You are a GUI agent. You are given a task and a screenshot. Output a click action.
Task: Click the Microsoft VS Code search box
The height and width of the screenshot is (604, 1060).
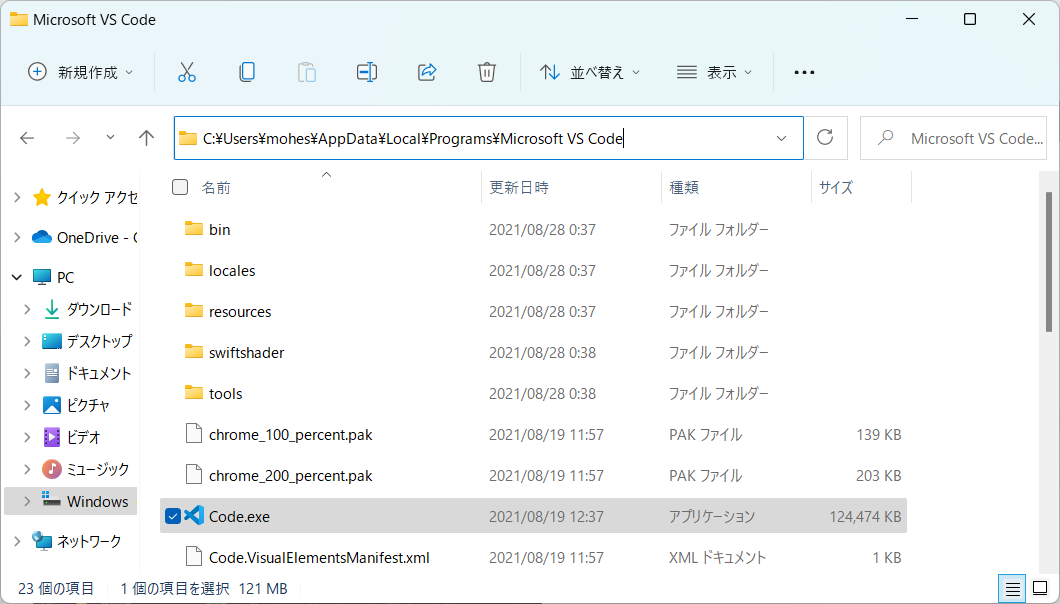click(x=953, y=139)
